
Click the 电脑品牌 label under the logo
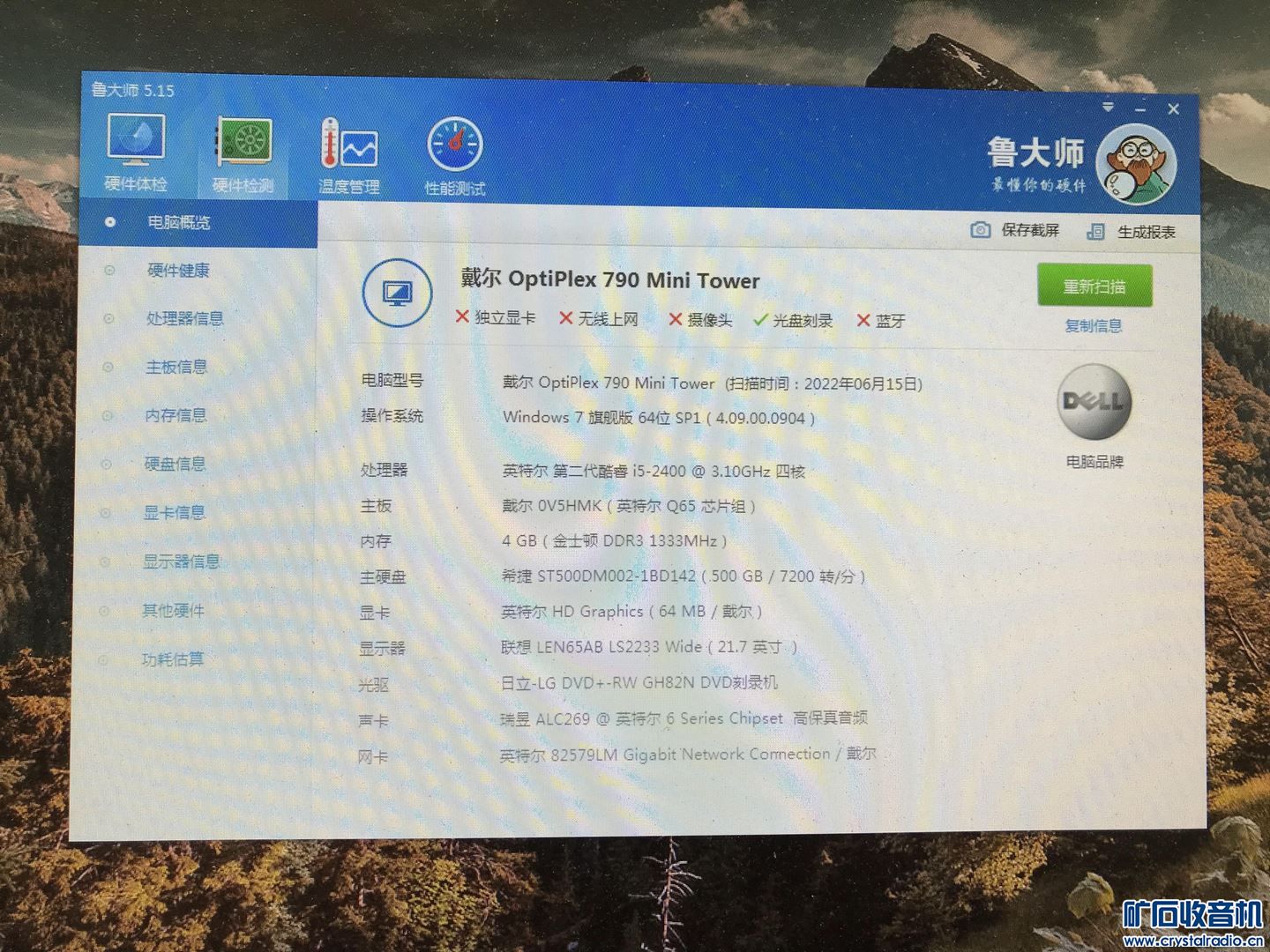pos(1094,461)
